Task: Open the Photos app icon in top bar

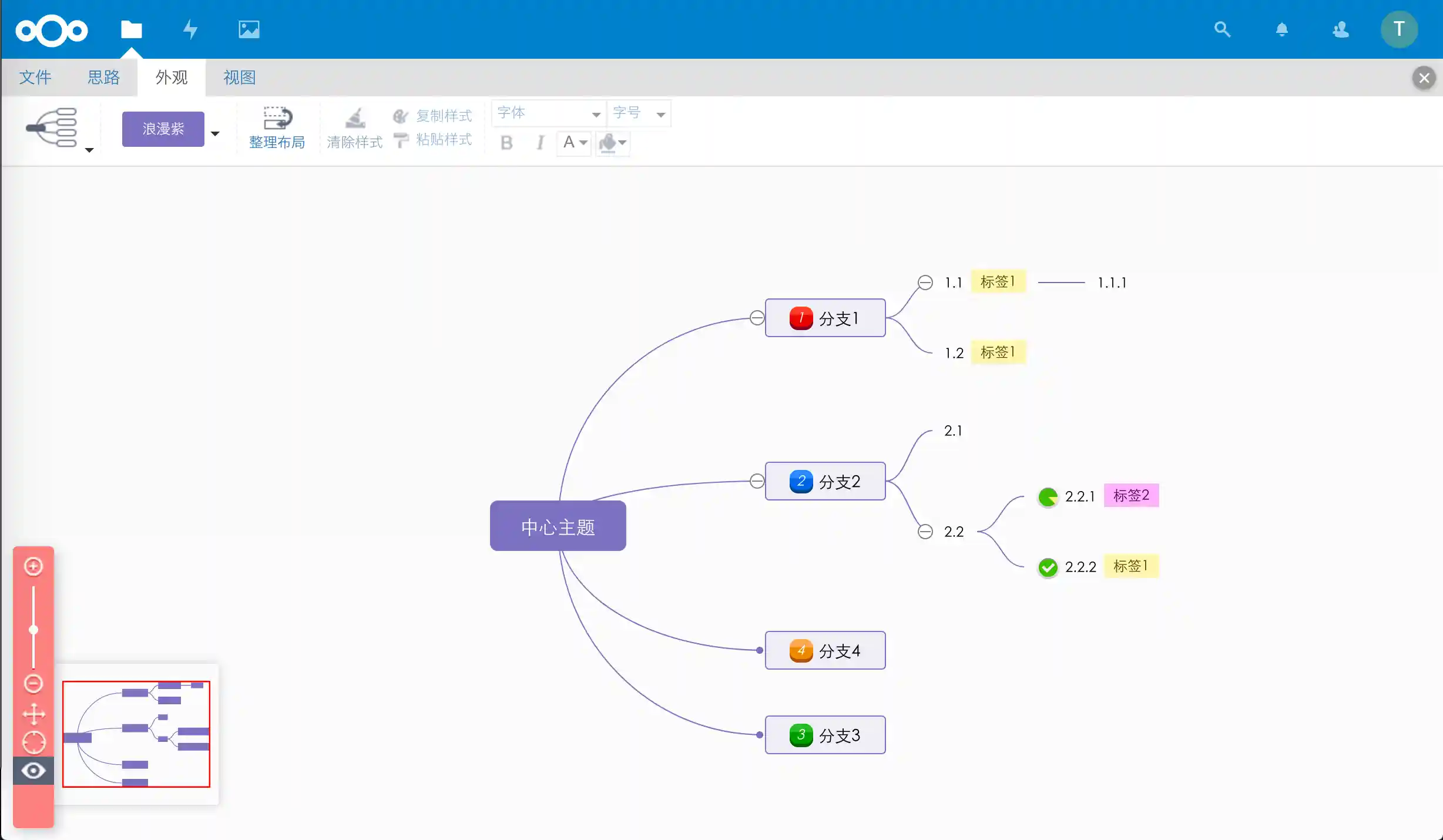Action: click(x=249, y=29)
